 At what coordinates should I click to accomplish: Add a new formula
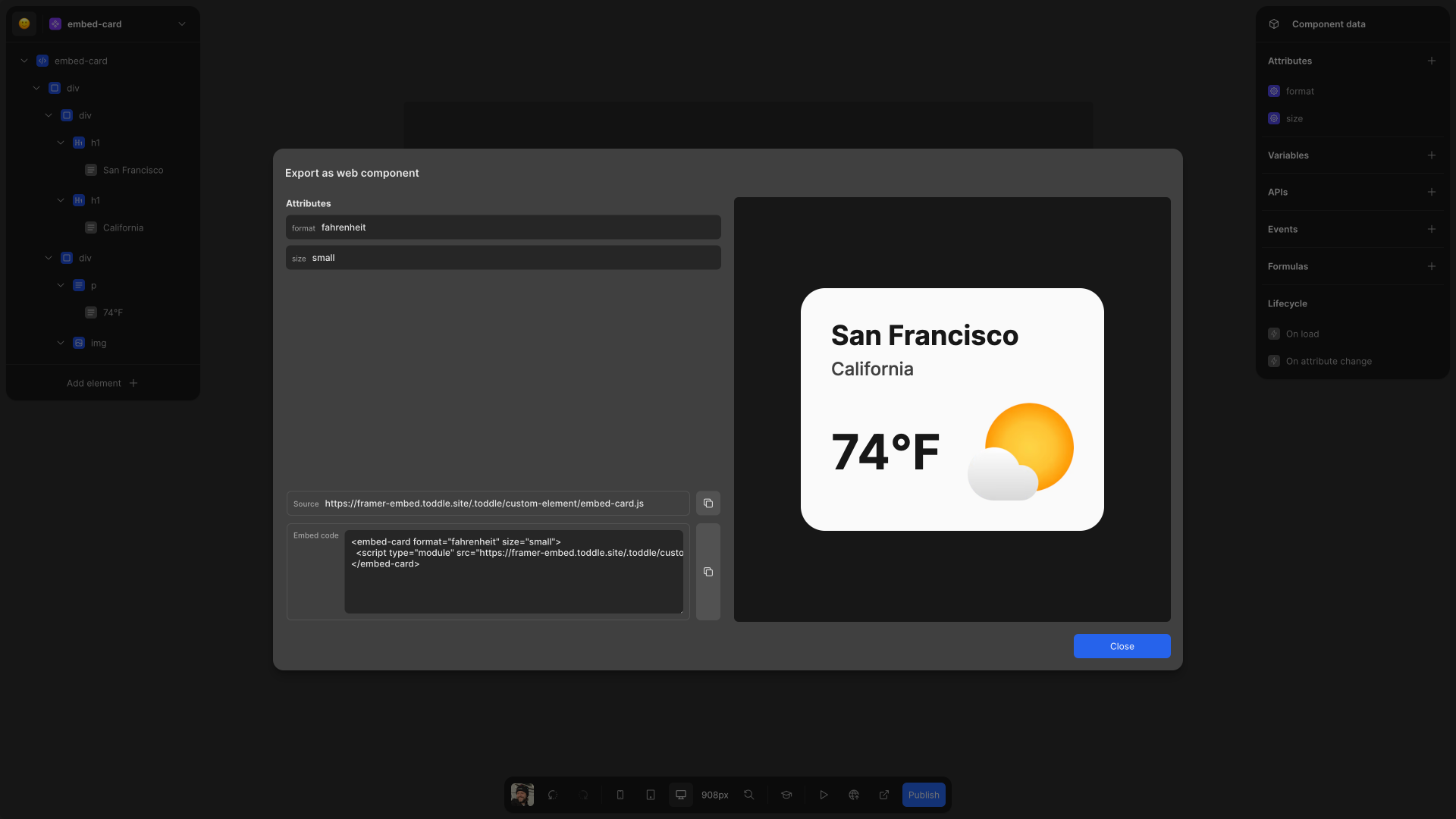pos(1432,266)
